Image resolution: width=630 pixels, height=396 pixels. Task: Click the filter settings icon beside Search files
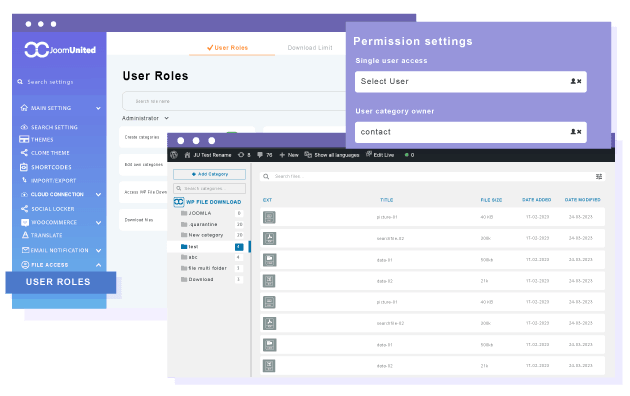pyautogui.click(x=599, y=176)
